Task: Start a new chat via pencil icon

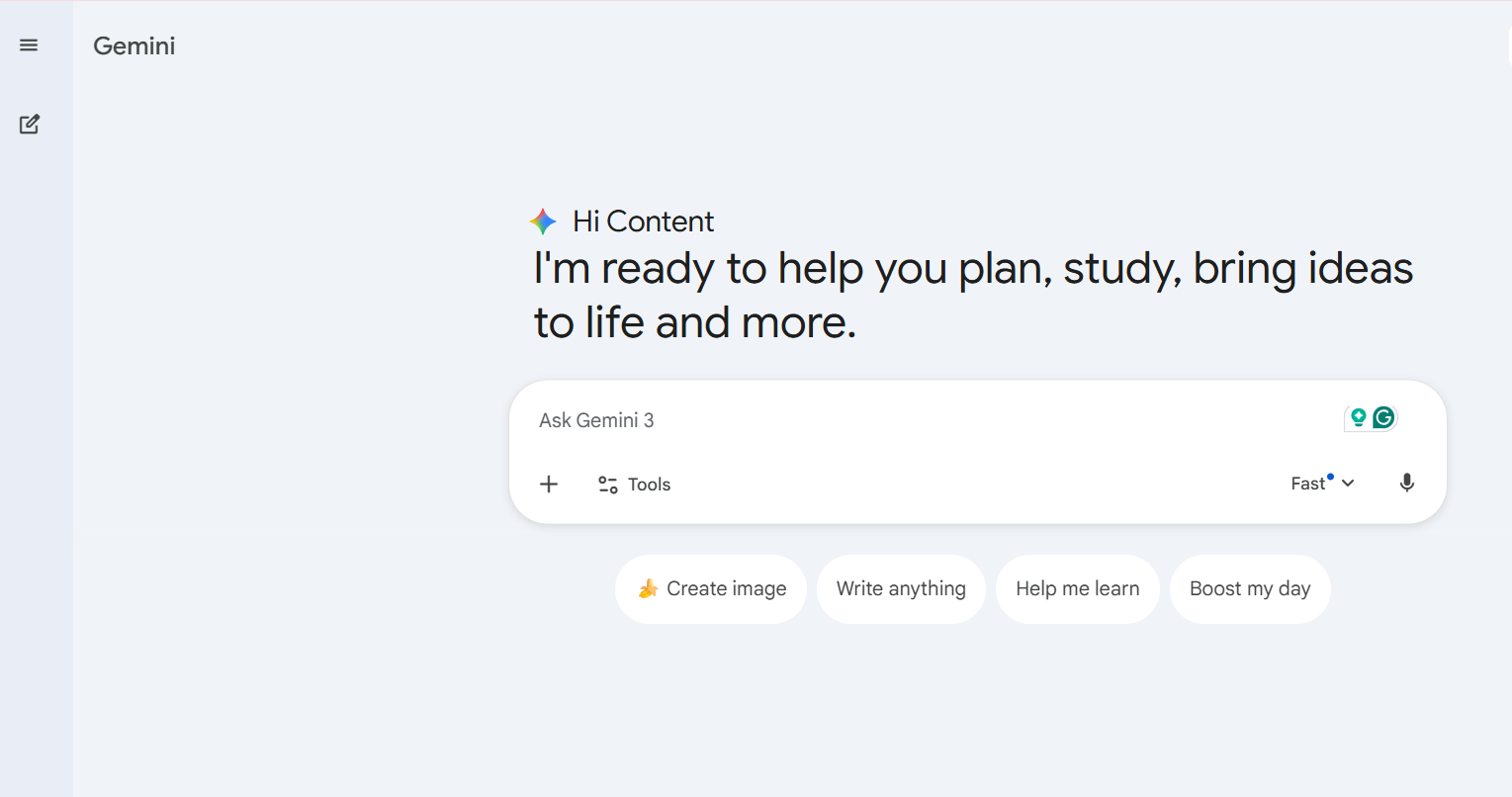Action: [30, 125]
